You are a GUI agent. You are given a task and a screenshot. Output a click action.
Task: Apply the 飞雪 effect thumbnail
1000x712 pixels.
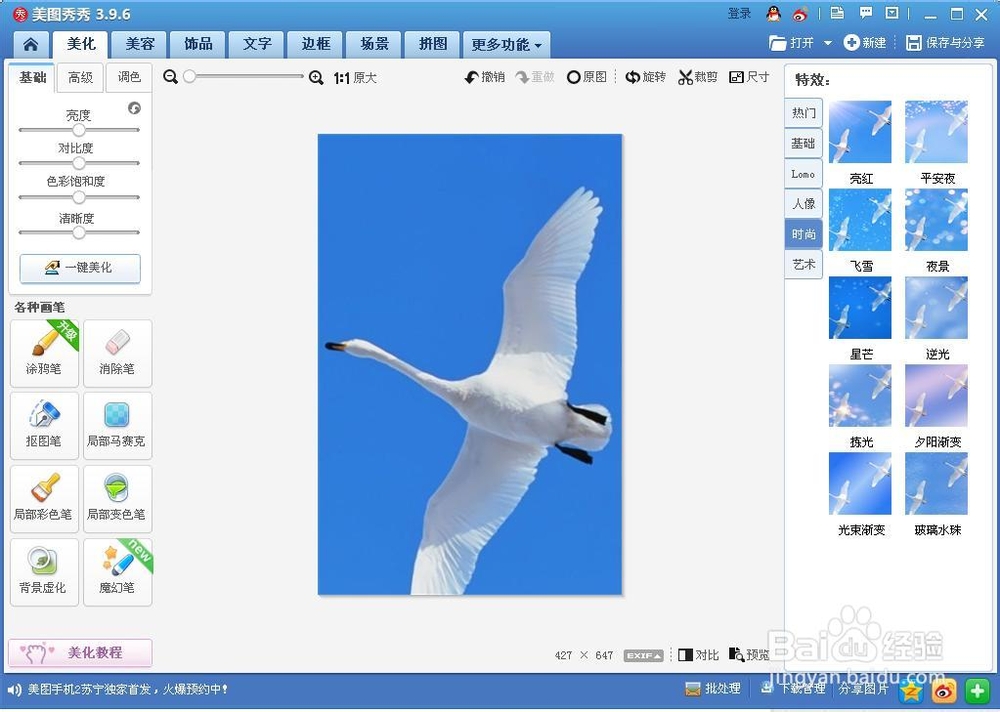click(860, 220)
